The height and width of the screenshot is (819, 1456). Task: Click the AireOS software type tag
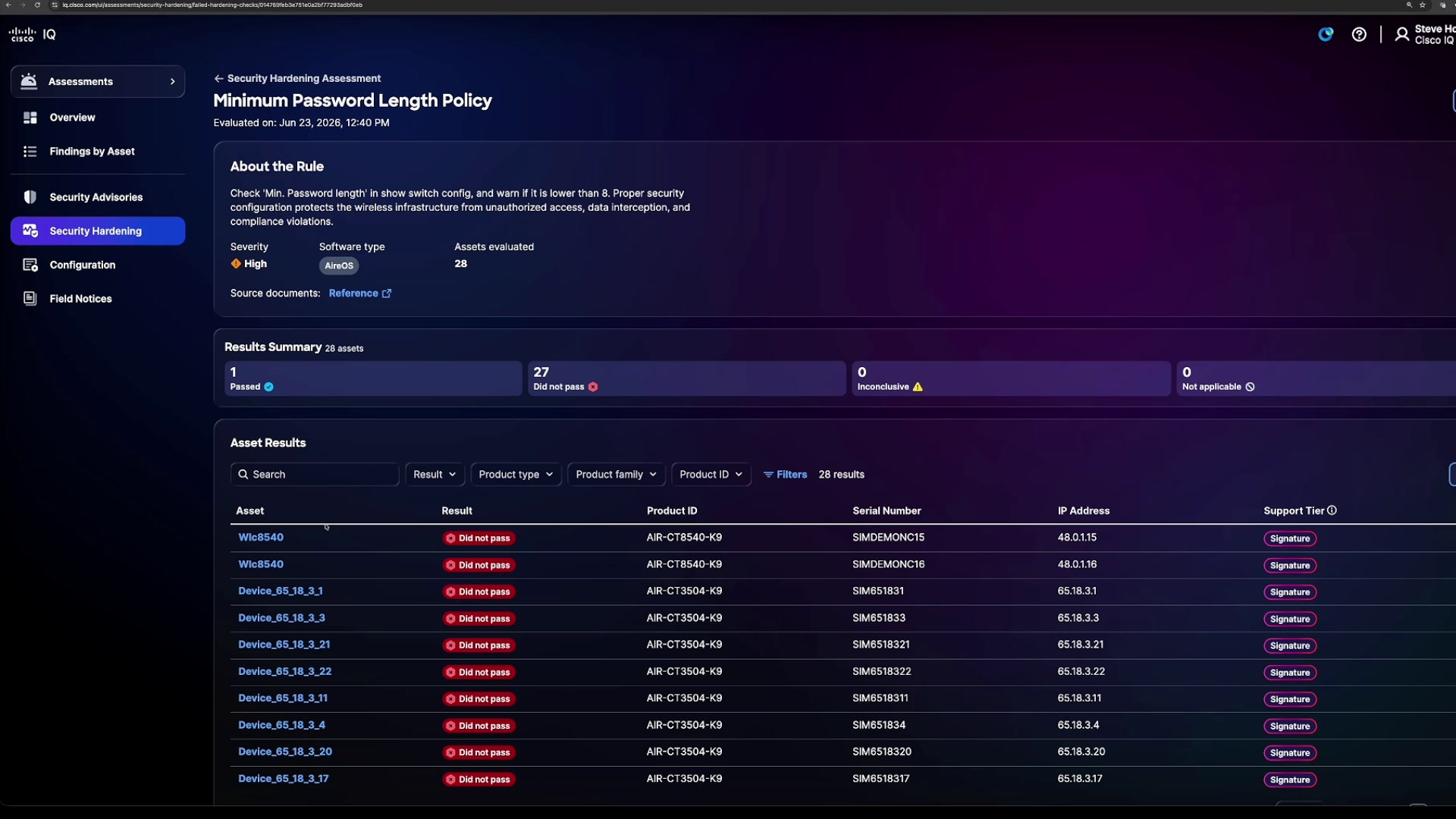coord(339,265)
